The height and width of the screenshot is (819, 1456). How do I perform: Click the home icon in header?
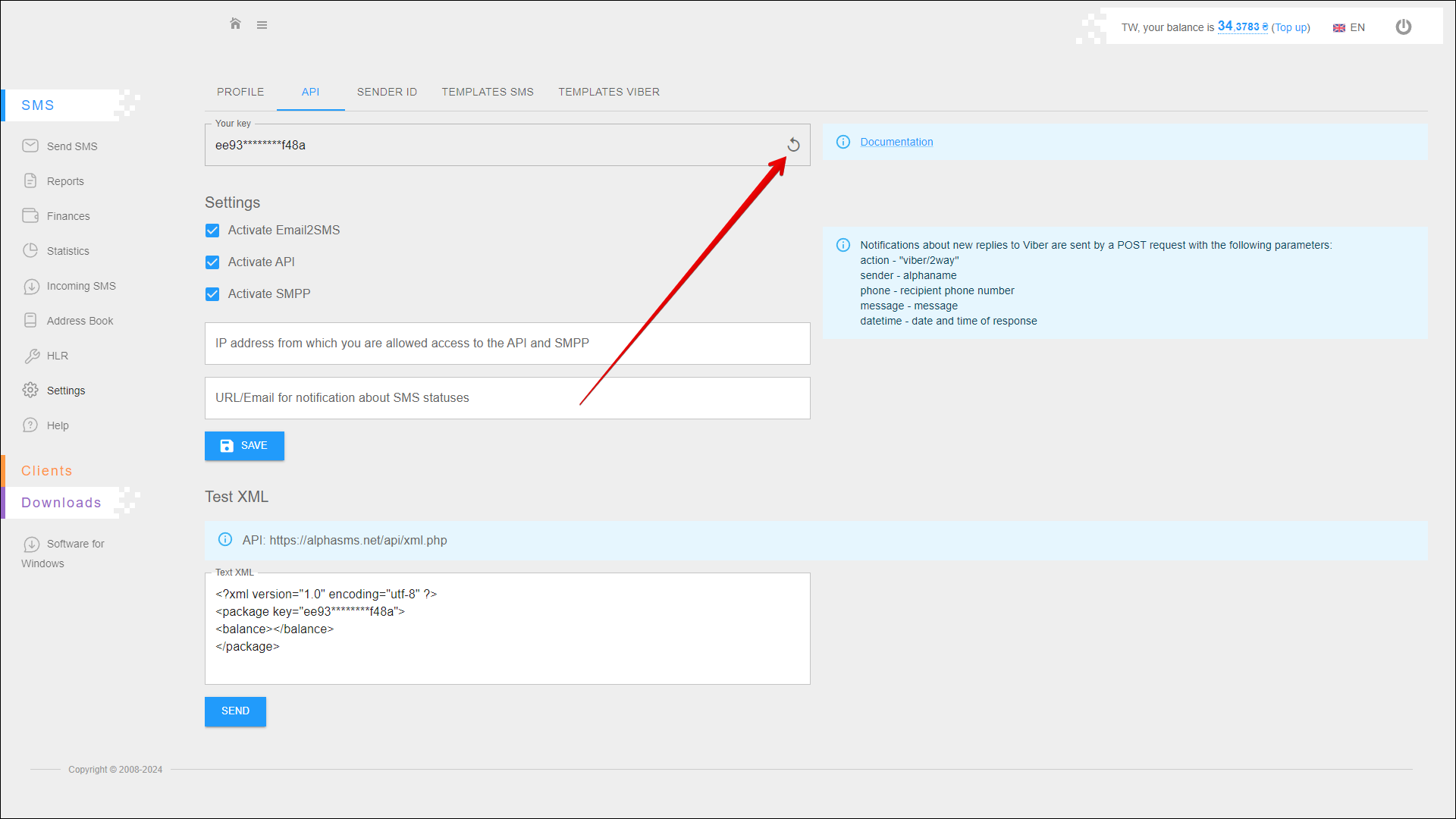pos(235,24)
